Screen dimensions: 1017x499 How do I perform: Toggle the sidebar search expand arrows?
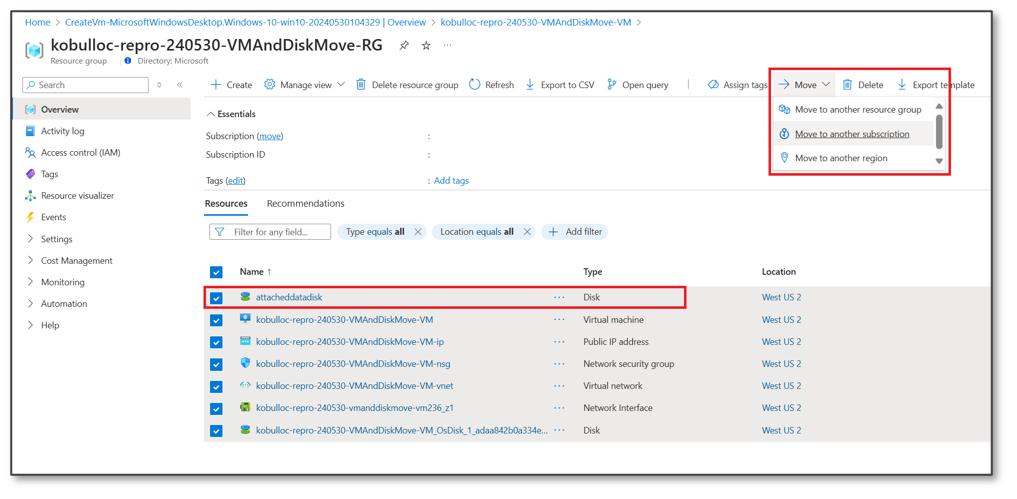pyautogui.click(x=160, y=85)
